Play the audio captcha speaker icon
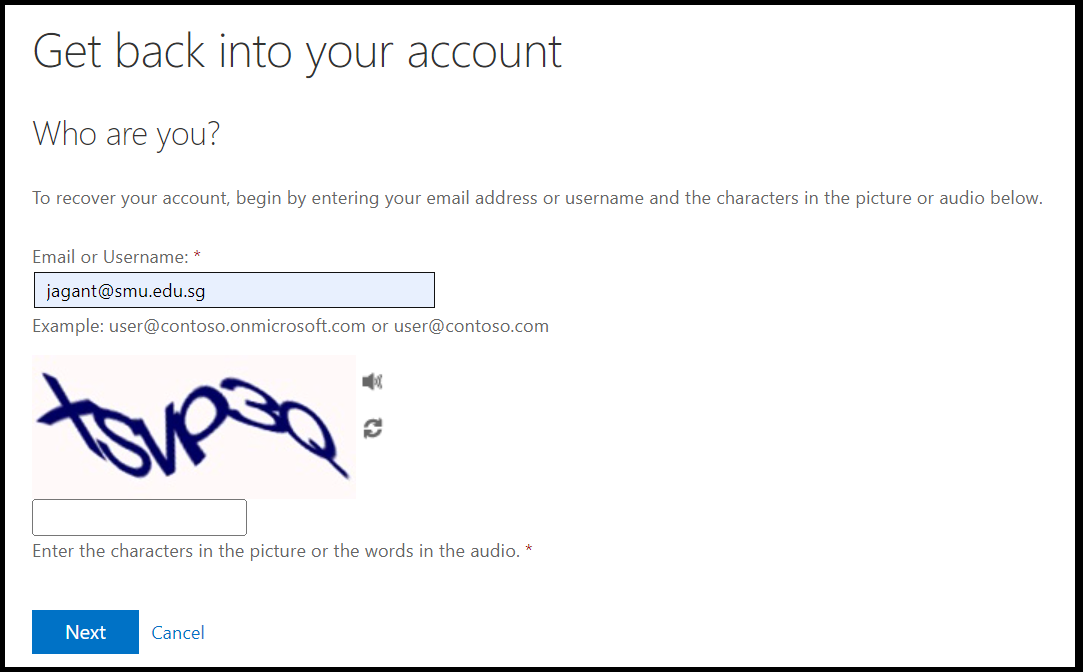 372,381
